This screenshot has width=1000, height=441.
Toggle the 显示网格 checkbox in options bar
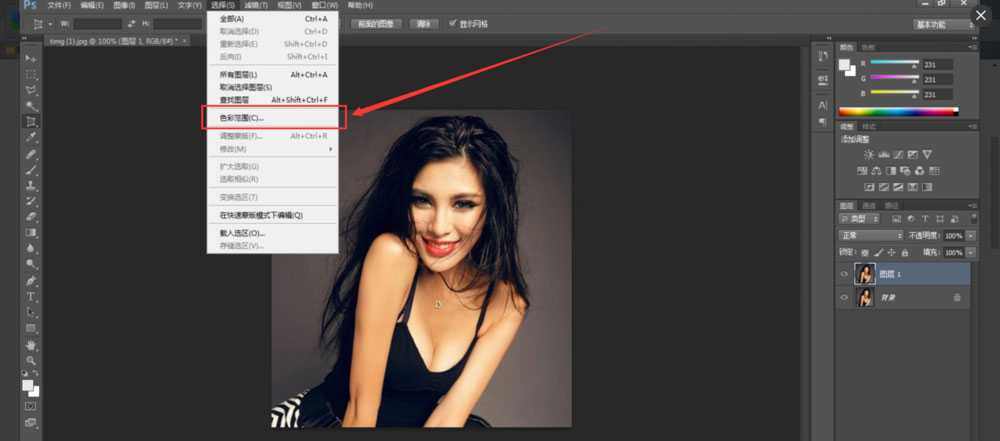(453, 23)
